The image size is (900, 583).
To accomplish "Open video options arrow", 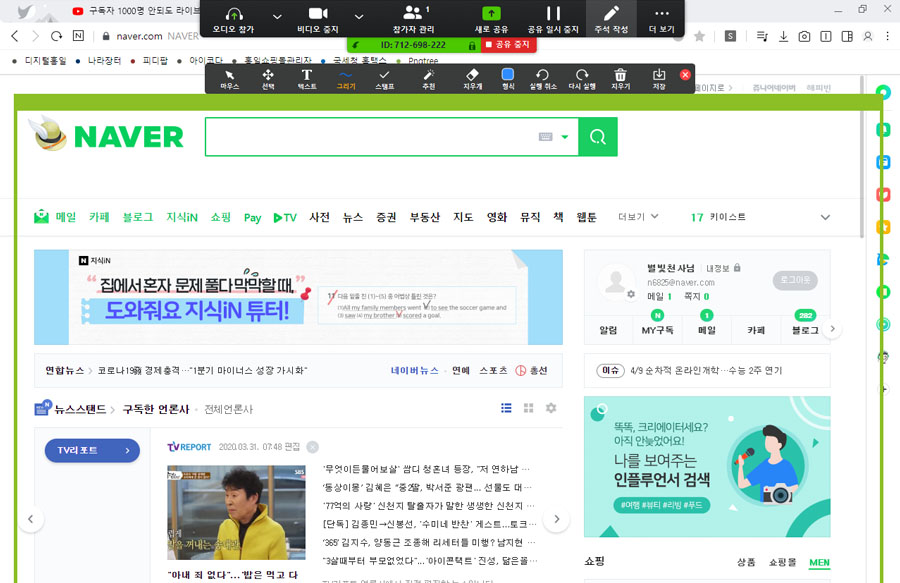I will pos(359,17).
